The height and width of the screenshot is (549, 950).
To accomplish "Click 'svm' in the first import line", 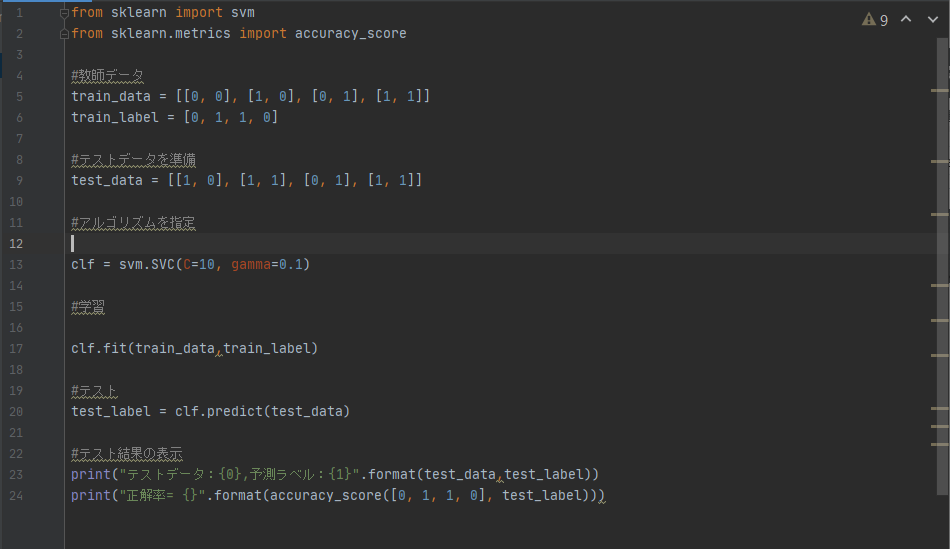I will click(243, 13).
